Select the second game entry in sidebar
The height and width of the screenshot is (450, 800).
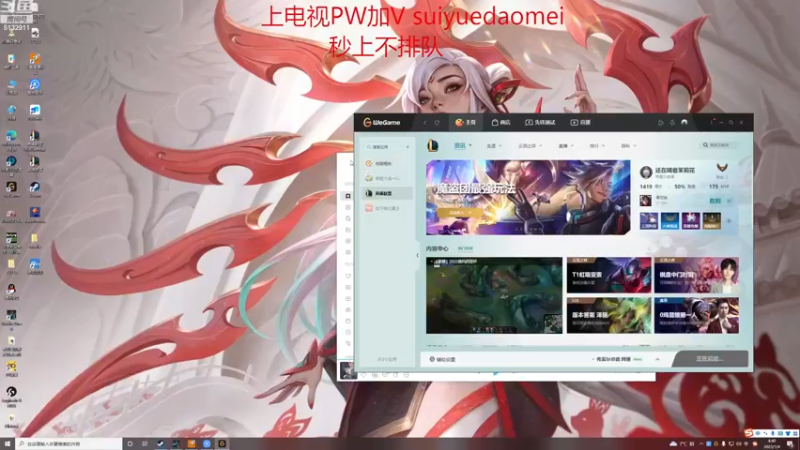[388, 179]
